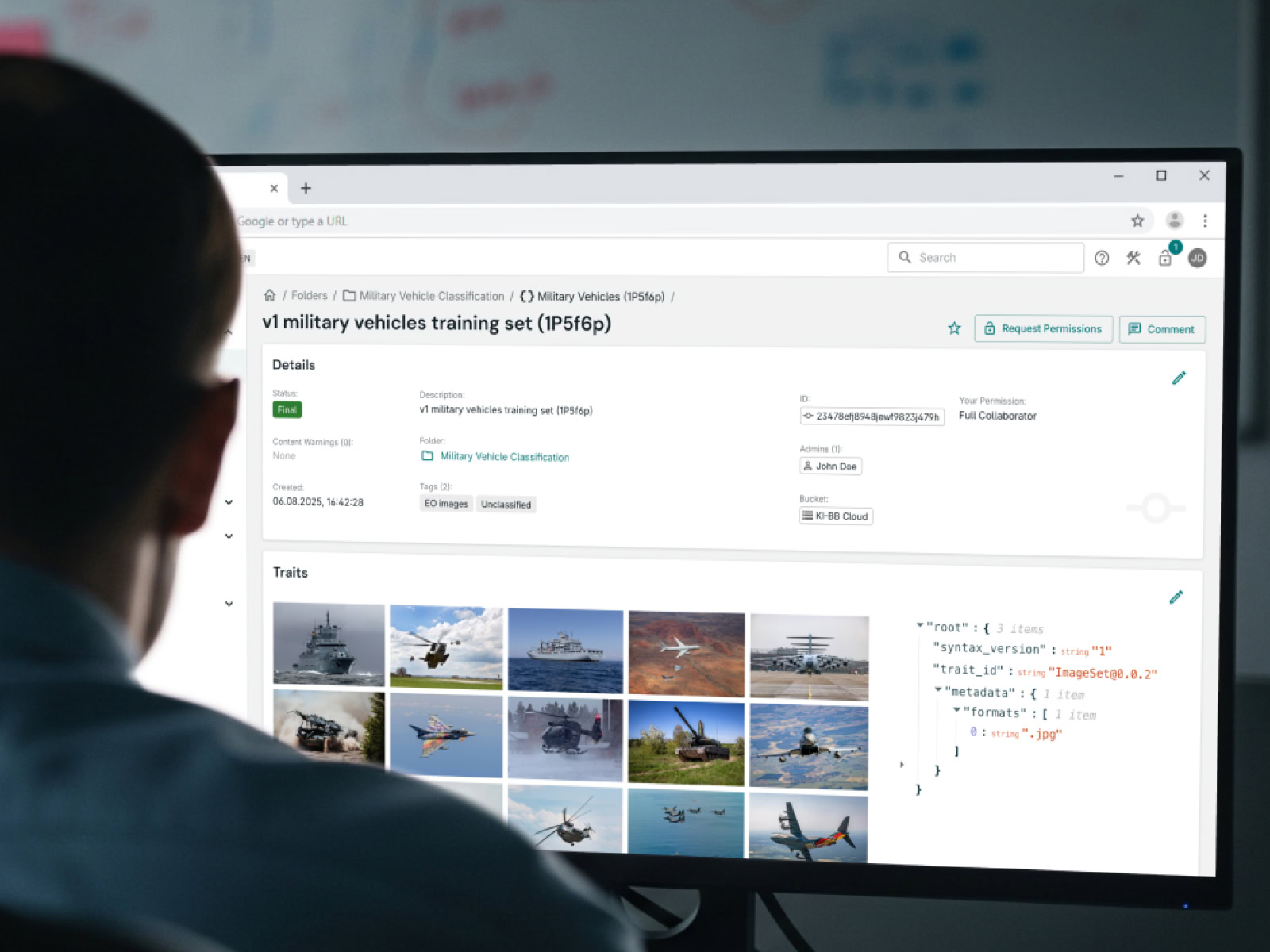
Task: Open a new browser tab
Action: point(306,188)
